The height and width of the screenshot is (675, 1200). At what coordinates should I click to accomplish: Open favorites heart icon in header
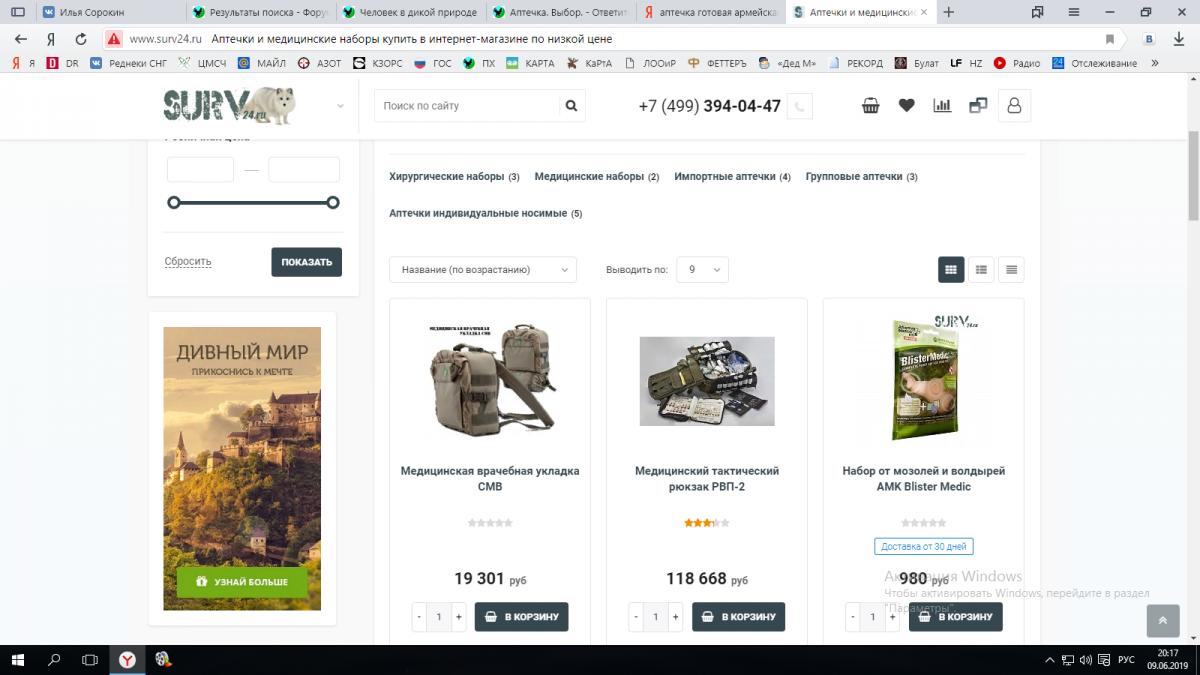[x=906, y=106]
